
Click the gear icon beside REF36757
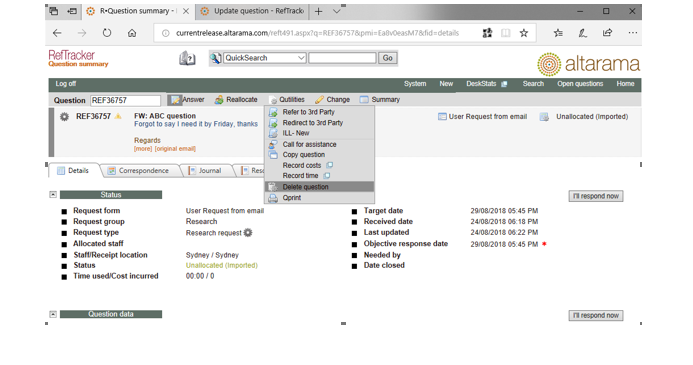[x=65, y=117]
